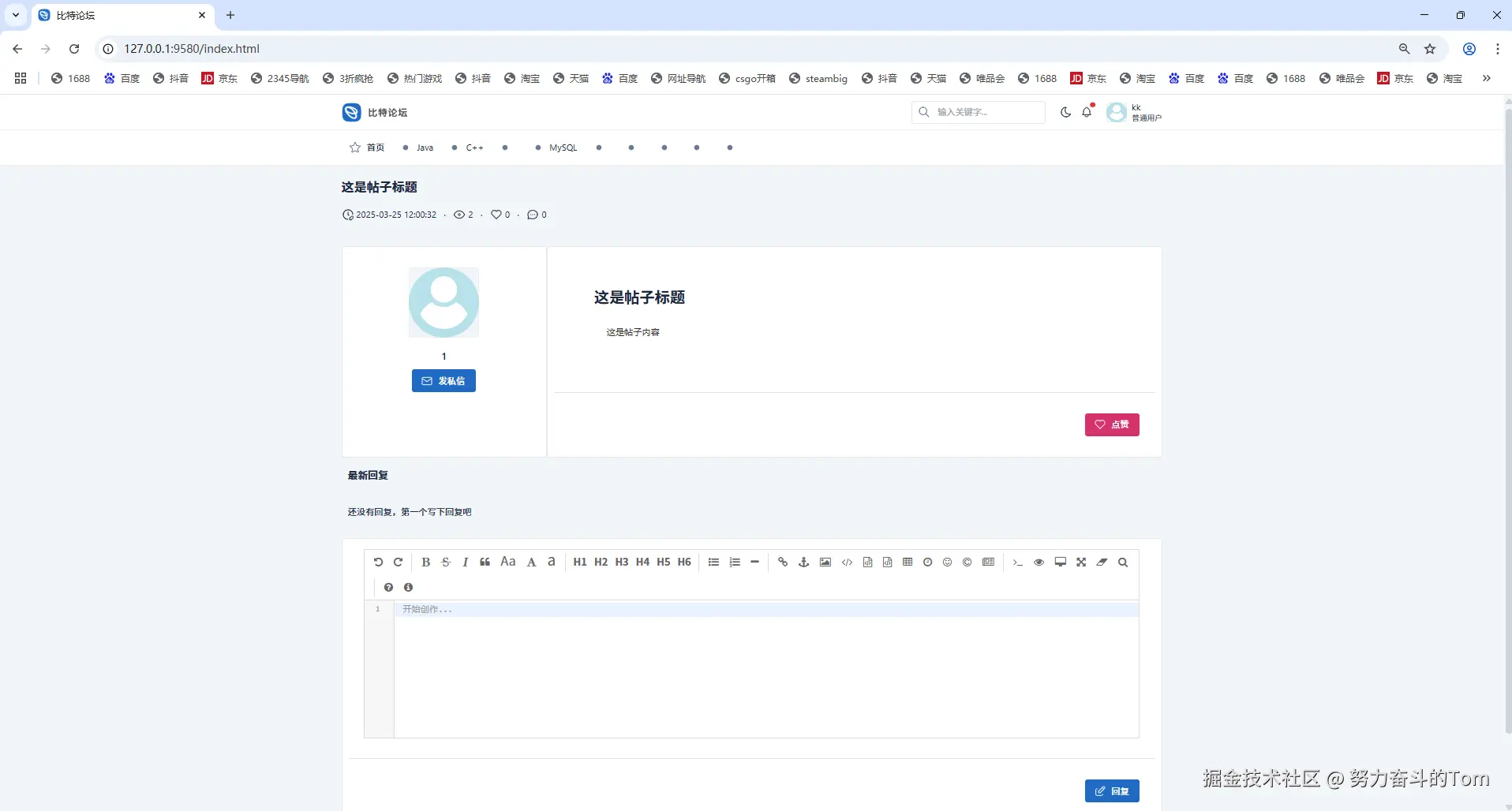The height and width of the screenshot is (811, 1512).
Task: Insert an H4 heading
Action: pyautogui.click(x=642, y=562)
